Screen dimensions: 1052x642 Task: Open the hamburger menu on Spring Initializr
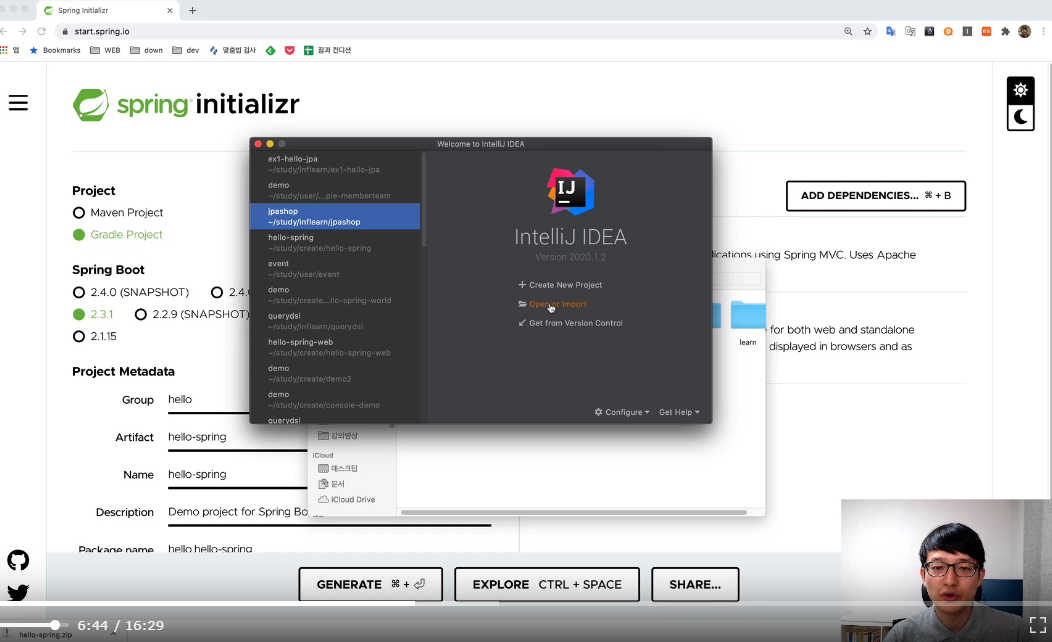18,103
